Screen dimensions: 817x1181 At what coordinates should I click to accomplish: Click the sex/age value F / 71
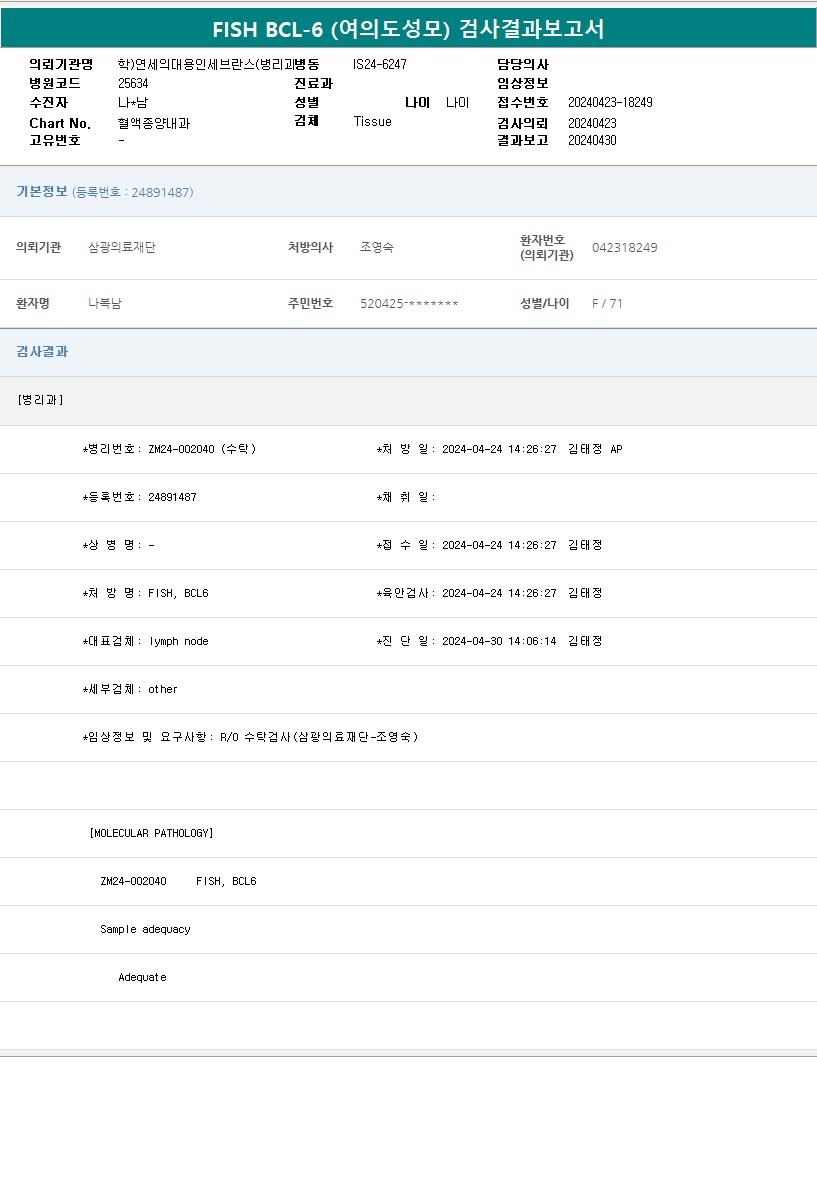click(x=607, y=304)
